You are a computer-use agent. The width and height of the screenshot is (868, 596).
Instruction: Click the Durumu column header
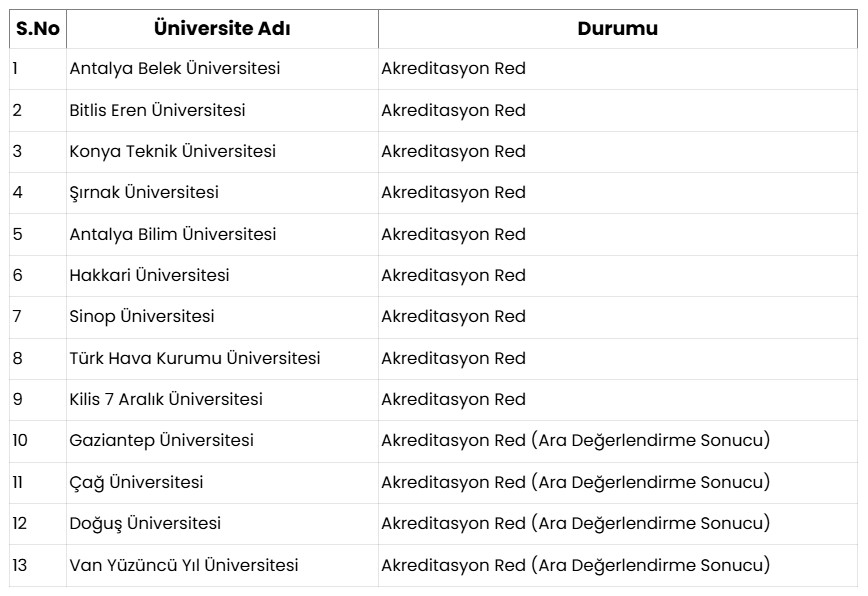click(617, 29)
